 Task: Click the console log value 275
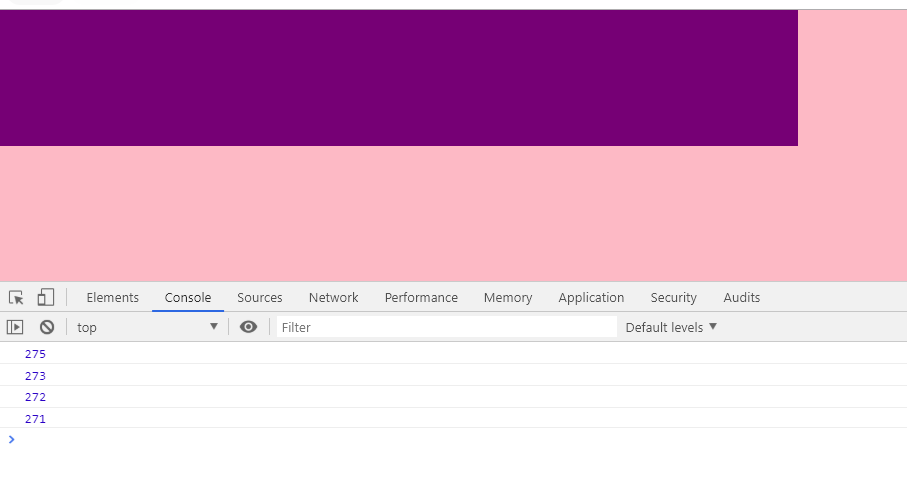coord(35,354)
